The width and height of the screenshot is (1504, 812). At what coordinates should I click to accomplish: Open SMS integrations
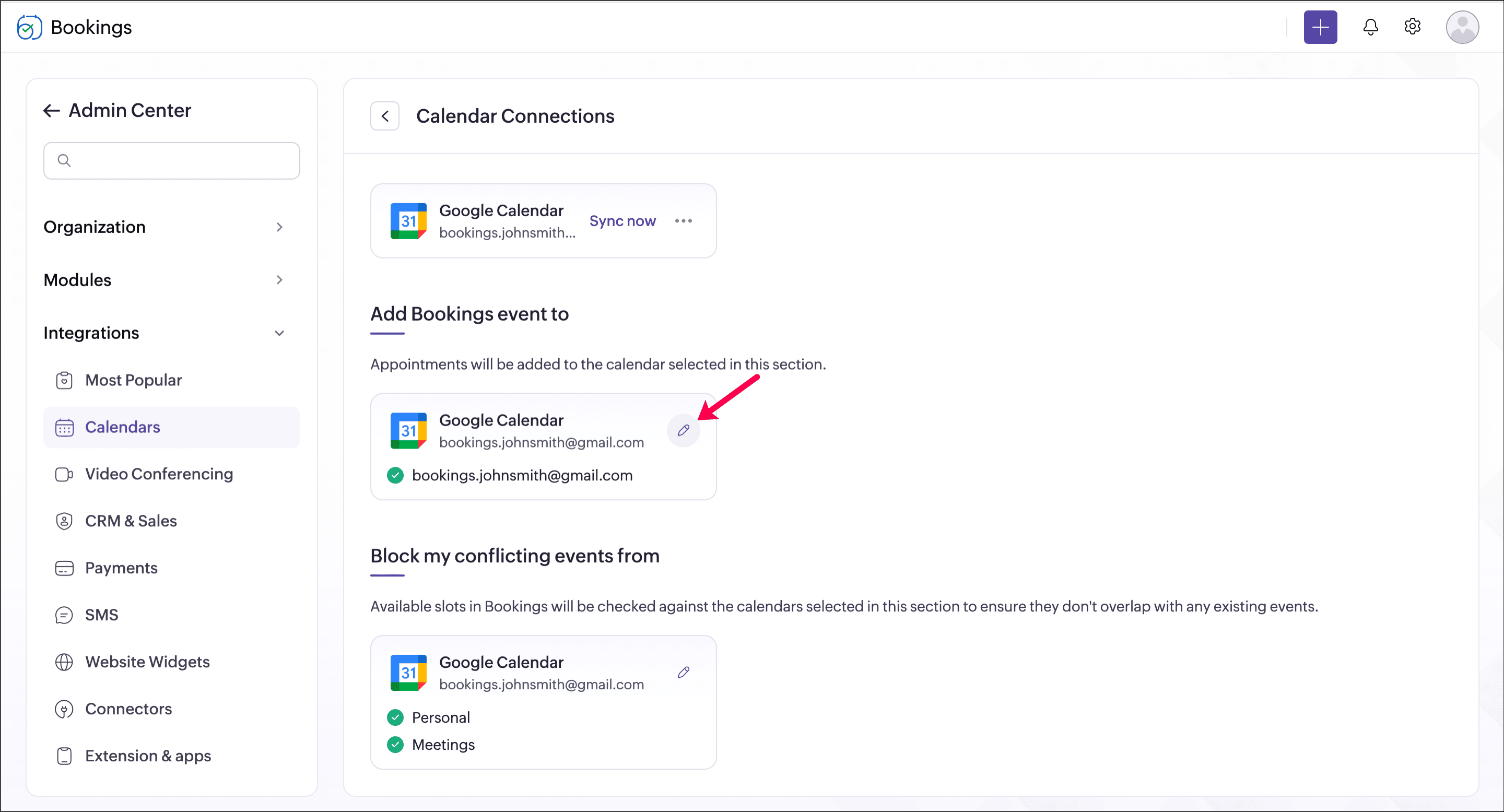pyautogui.click(x=172, y=615)
